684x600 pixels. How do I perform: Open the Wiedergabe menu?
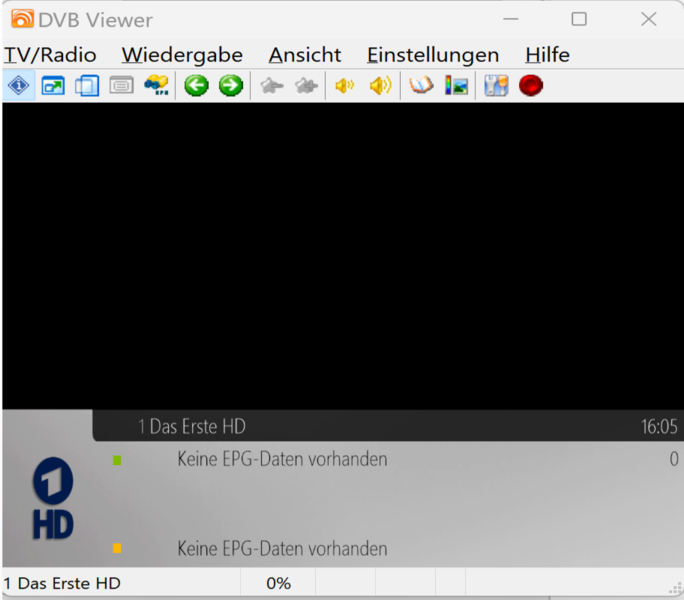182,55
